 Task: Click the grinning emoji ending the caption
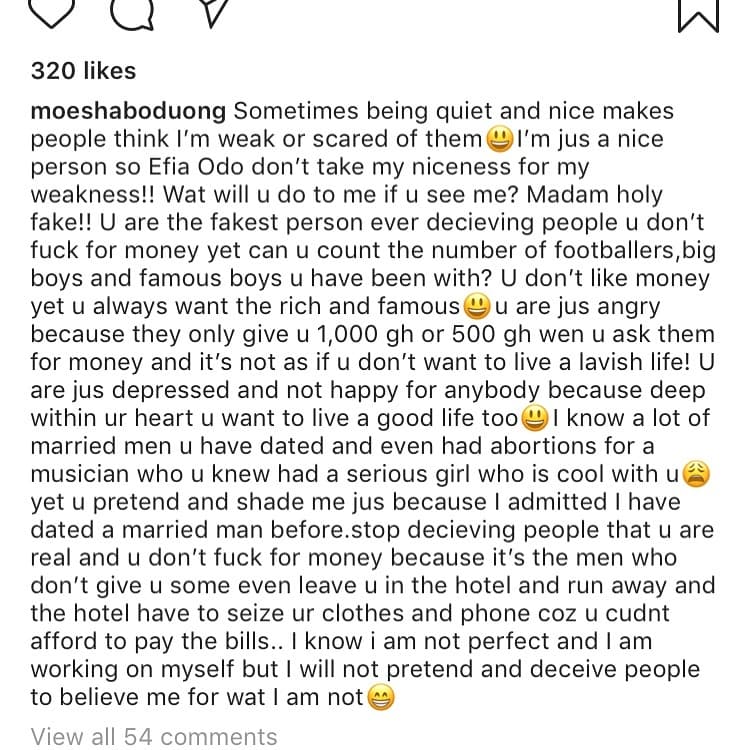(x=381, y=697)
